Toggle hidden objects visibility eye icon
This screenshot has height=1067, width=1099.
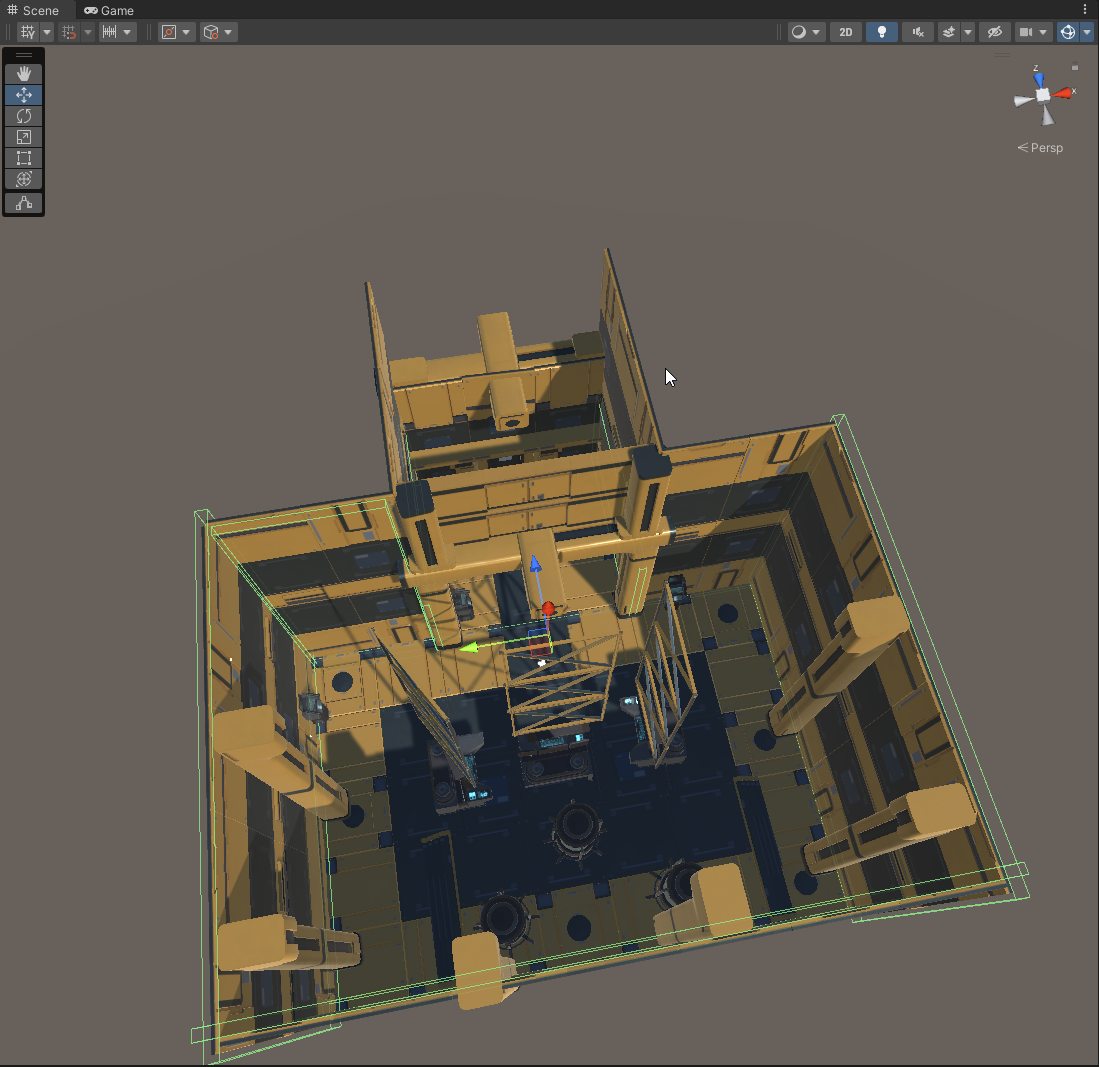tap(995, 32)
